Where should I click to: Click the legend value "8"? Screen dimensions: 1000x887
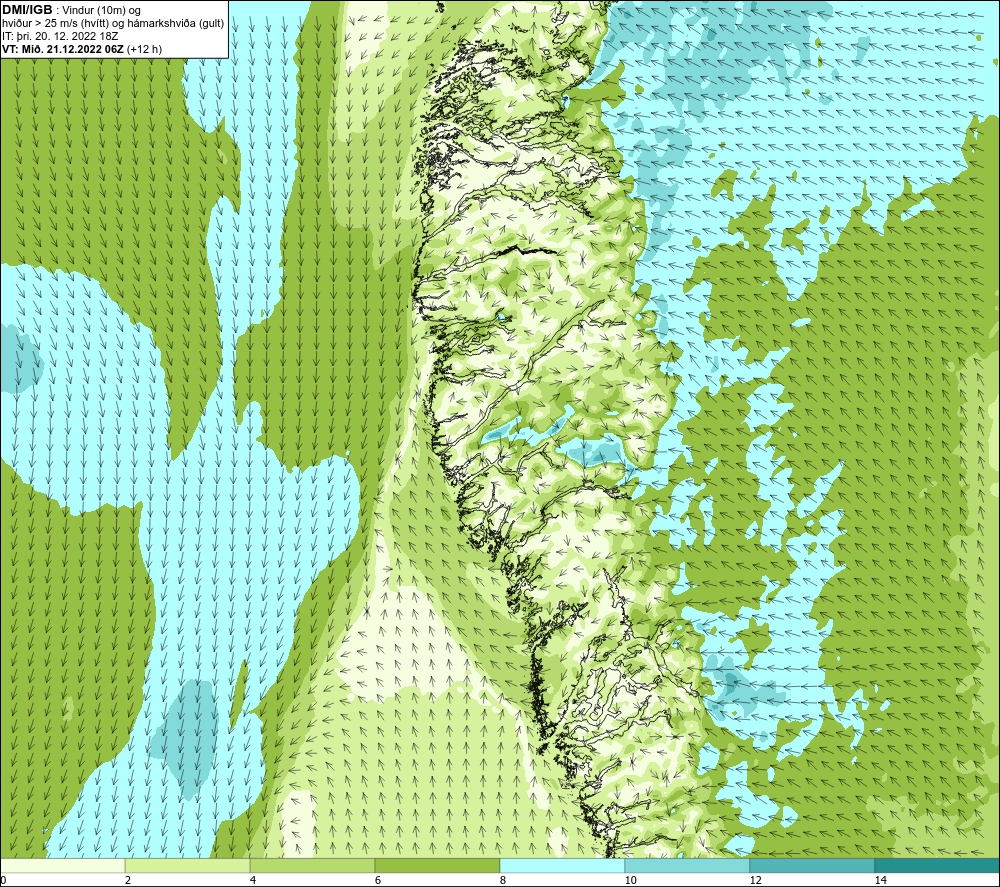[x=503, y=880]
